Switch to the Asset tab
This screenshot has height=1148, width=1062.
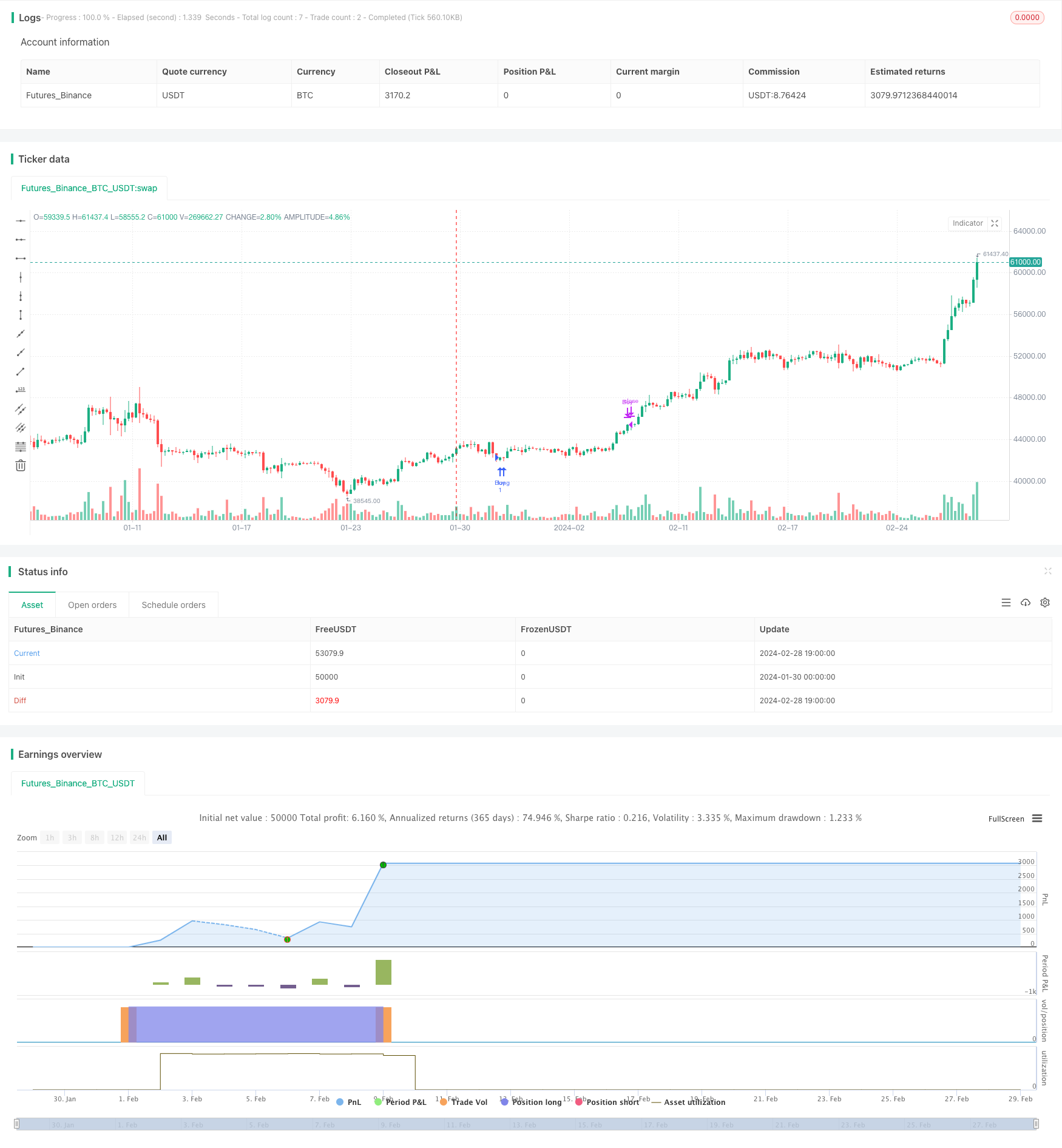[32, 605]
